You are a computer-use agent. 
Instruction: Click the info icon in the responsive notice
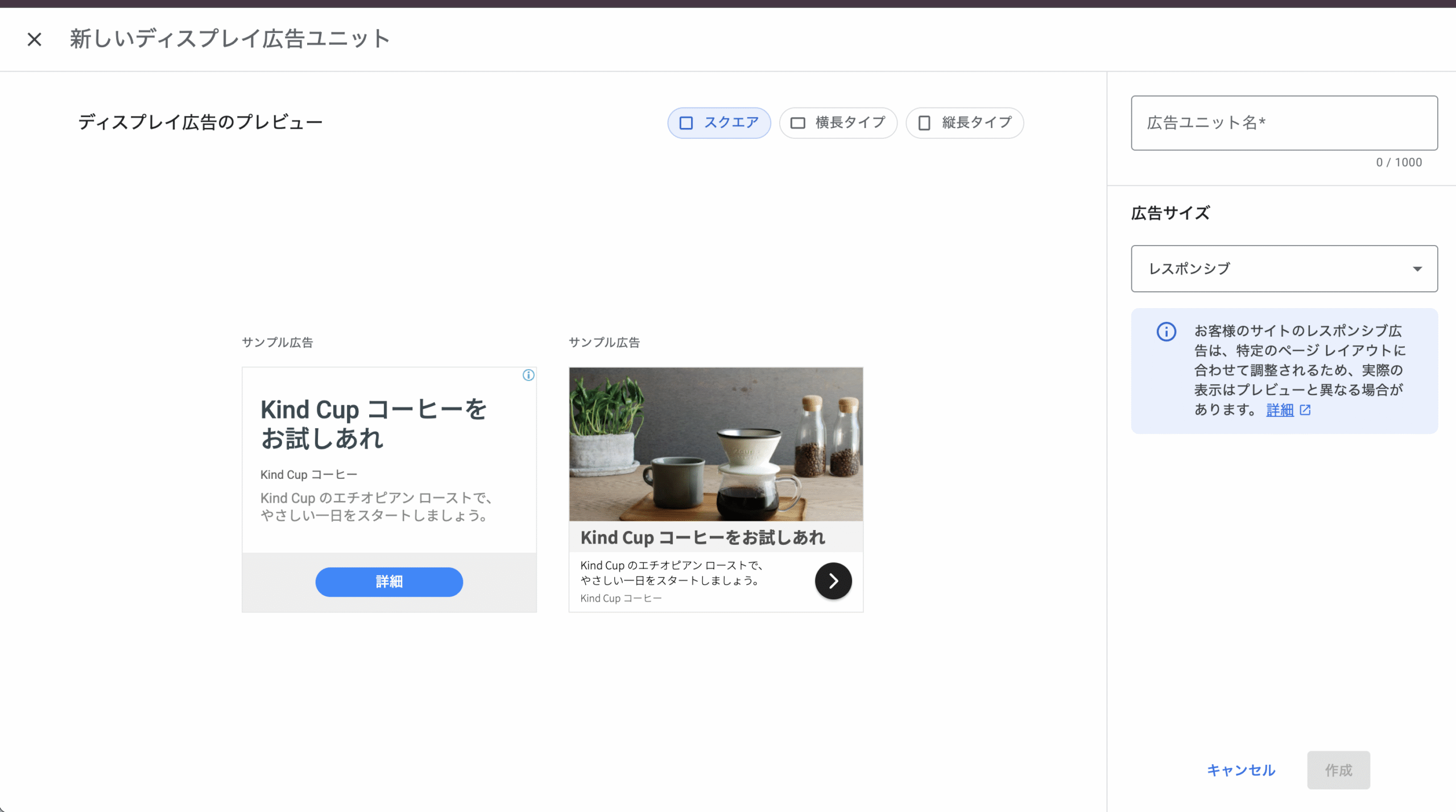click(x=1167, y=332)
